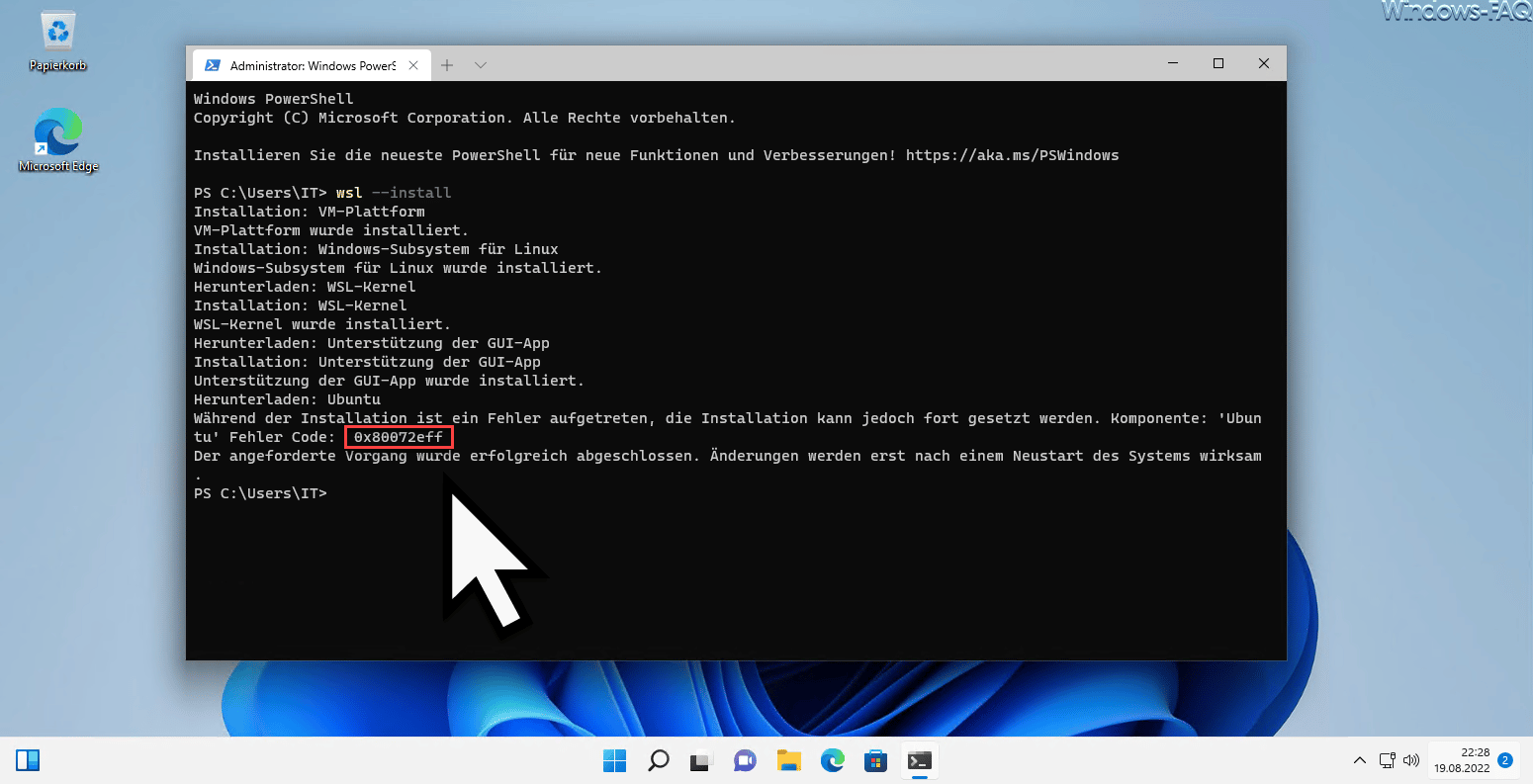This screenshot has height=784, width=1533.
Task: Open File Explorer from the taskbar
Action: click(x=788, y=760)
